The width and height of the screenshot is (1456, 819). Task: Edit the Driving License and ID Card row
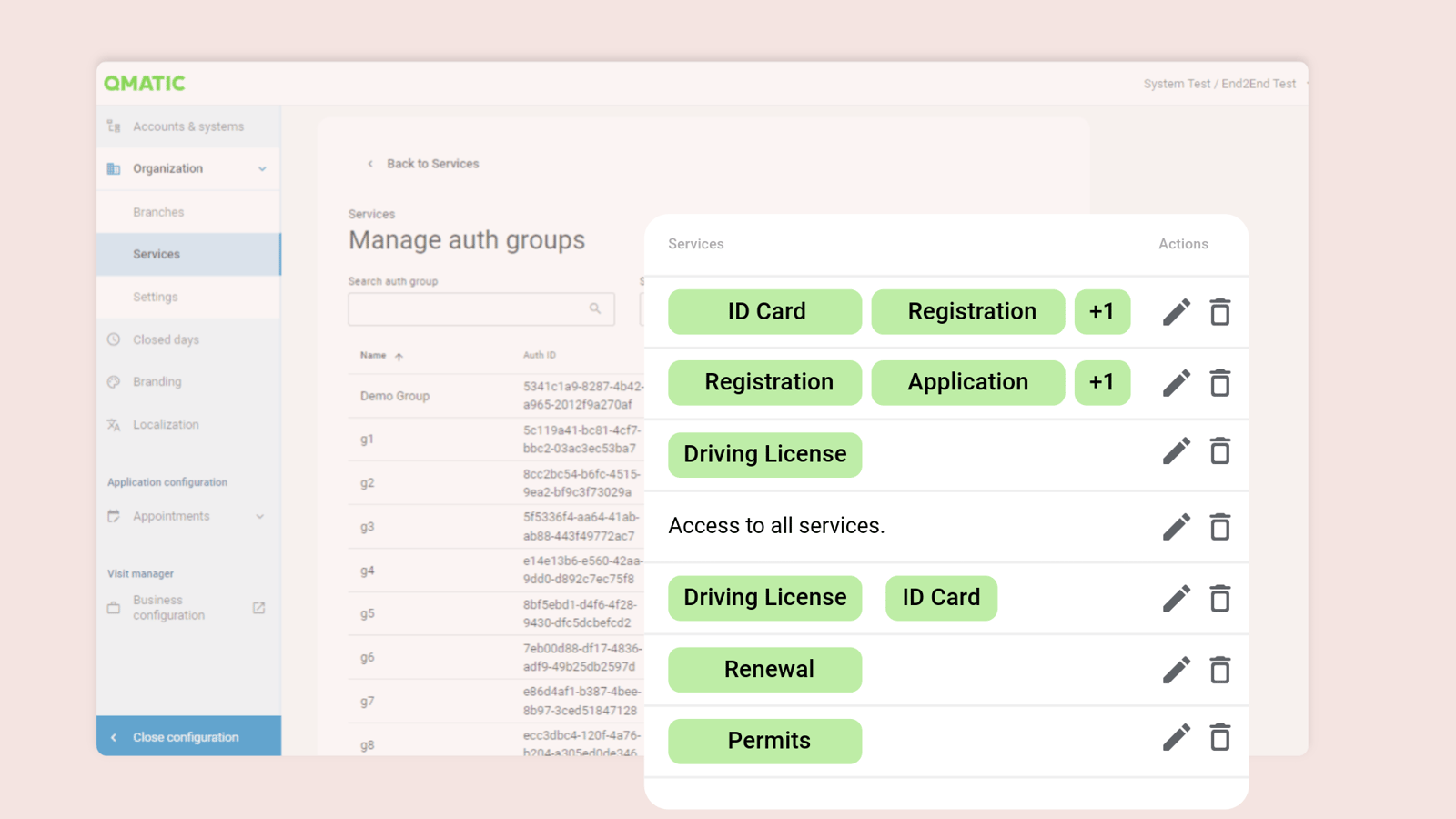[1176, 599]
